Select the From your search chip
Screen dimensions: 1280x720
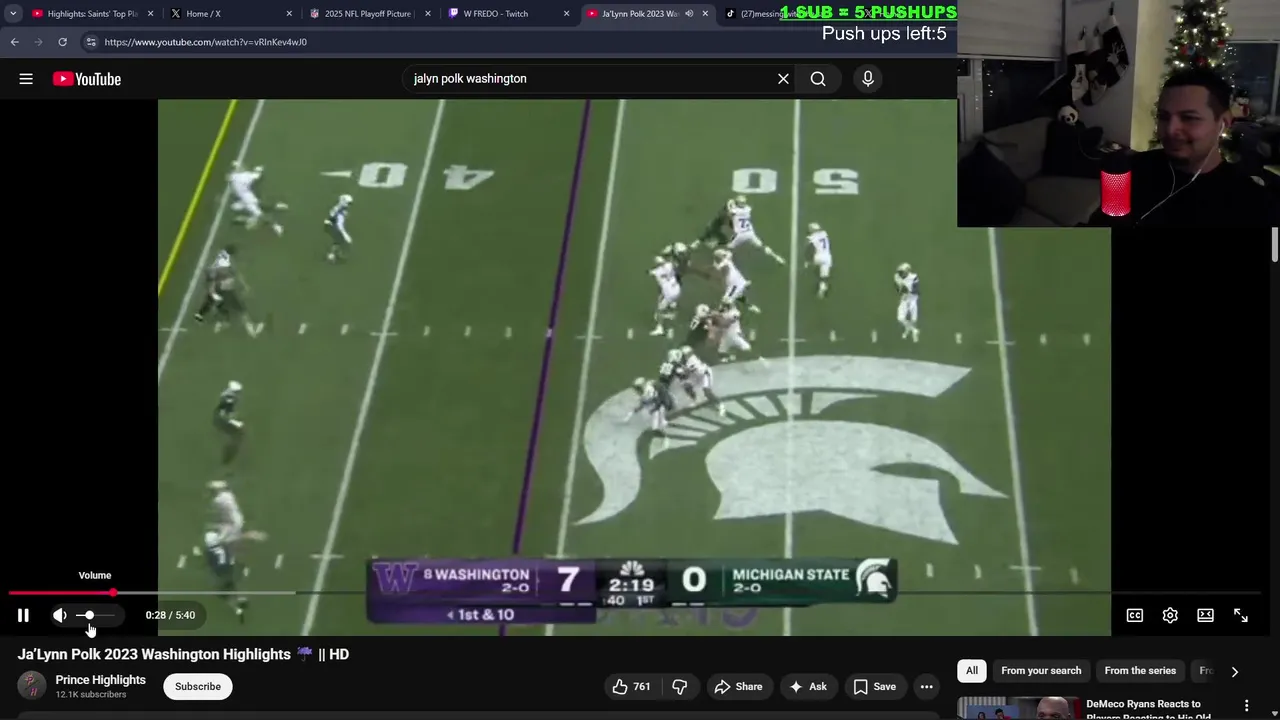pyautogui.click(x=1041, y=671)
